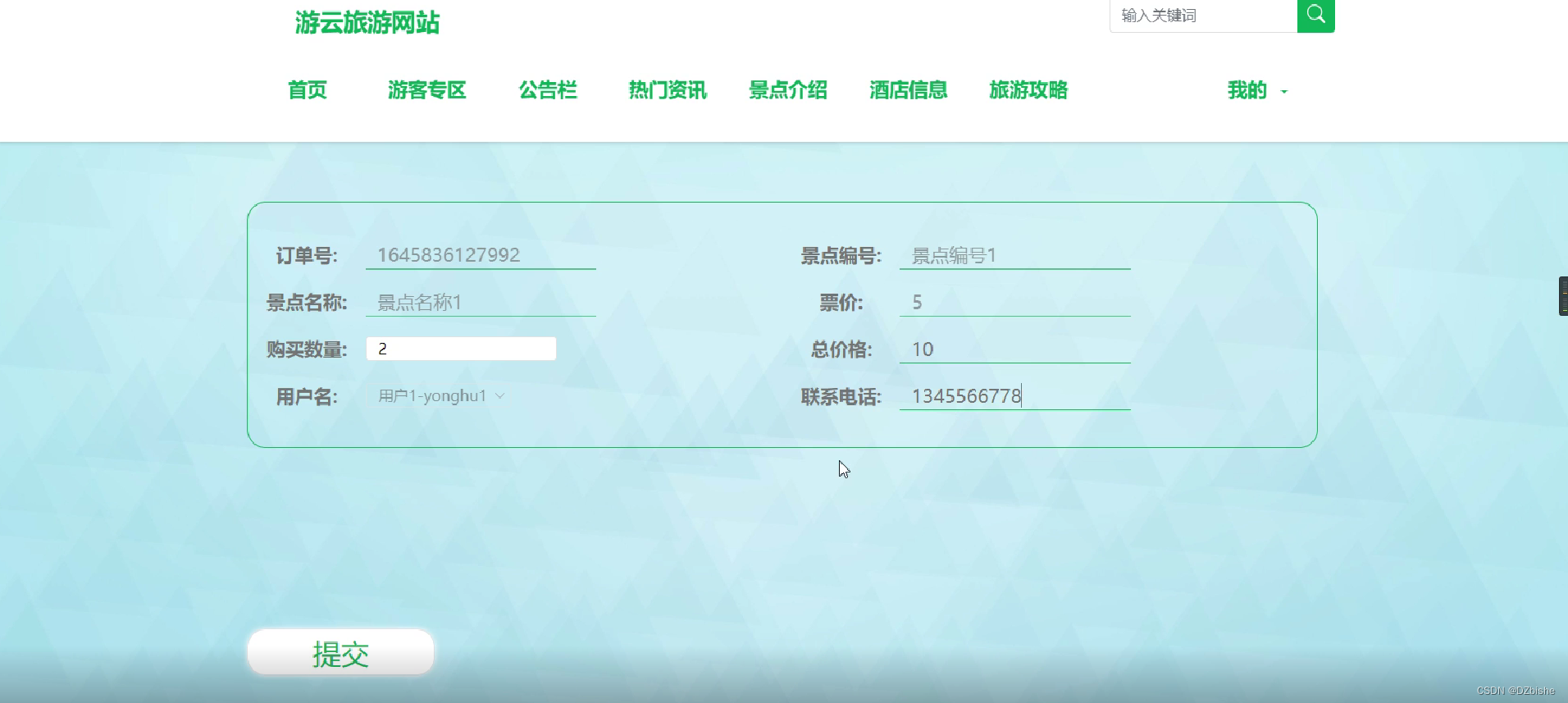Image resolution: width=1568 pixels, height=703 pixels.
Task: Click the 联系电话 label text
Action: (841, 397)
